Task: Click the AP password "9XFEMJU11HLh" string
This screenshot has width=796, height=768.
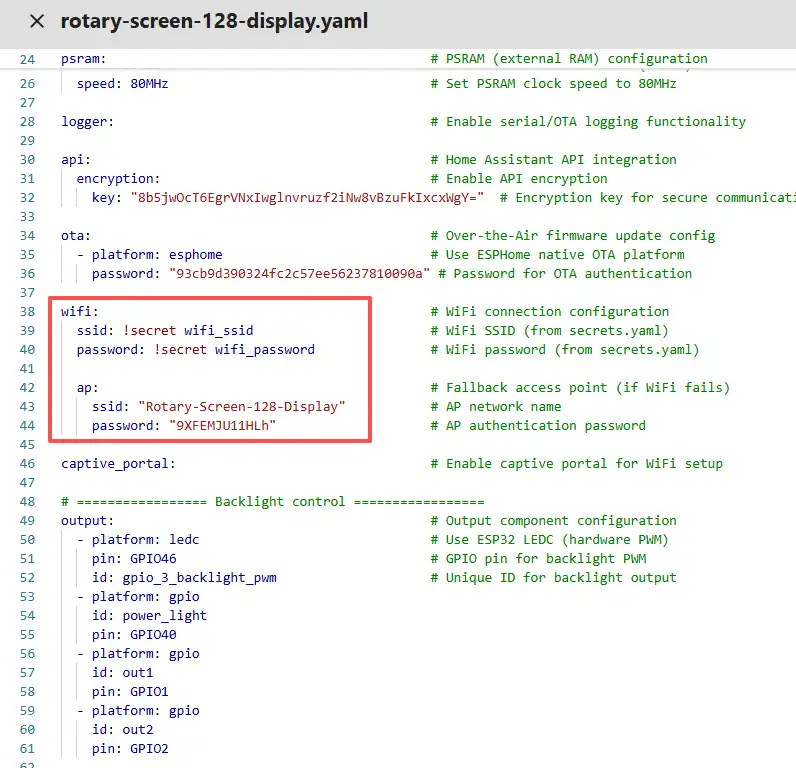Action: (223, 425)
